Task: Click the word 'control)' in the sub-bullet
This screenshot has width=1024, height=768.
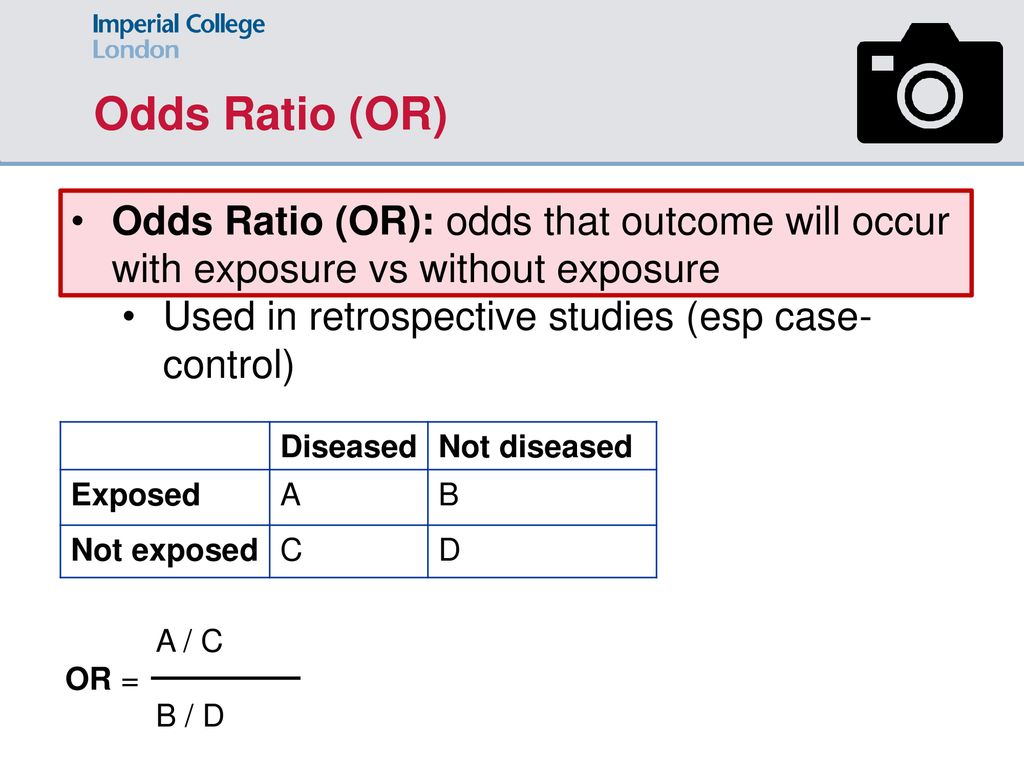Action: (228, 365)
